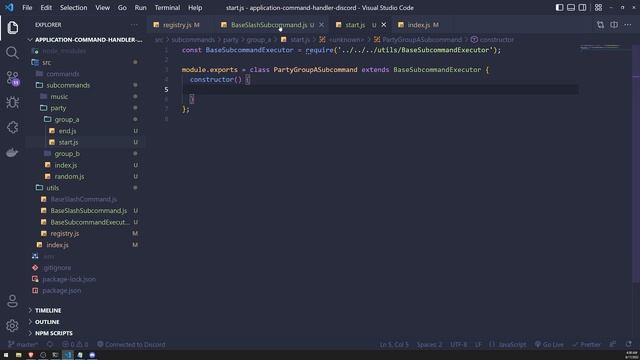
Task: Click Connected to Discord status
Action: coord(131,344)
